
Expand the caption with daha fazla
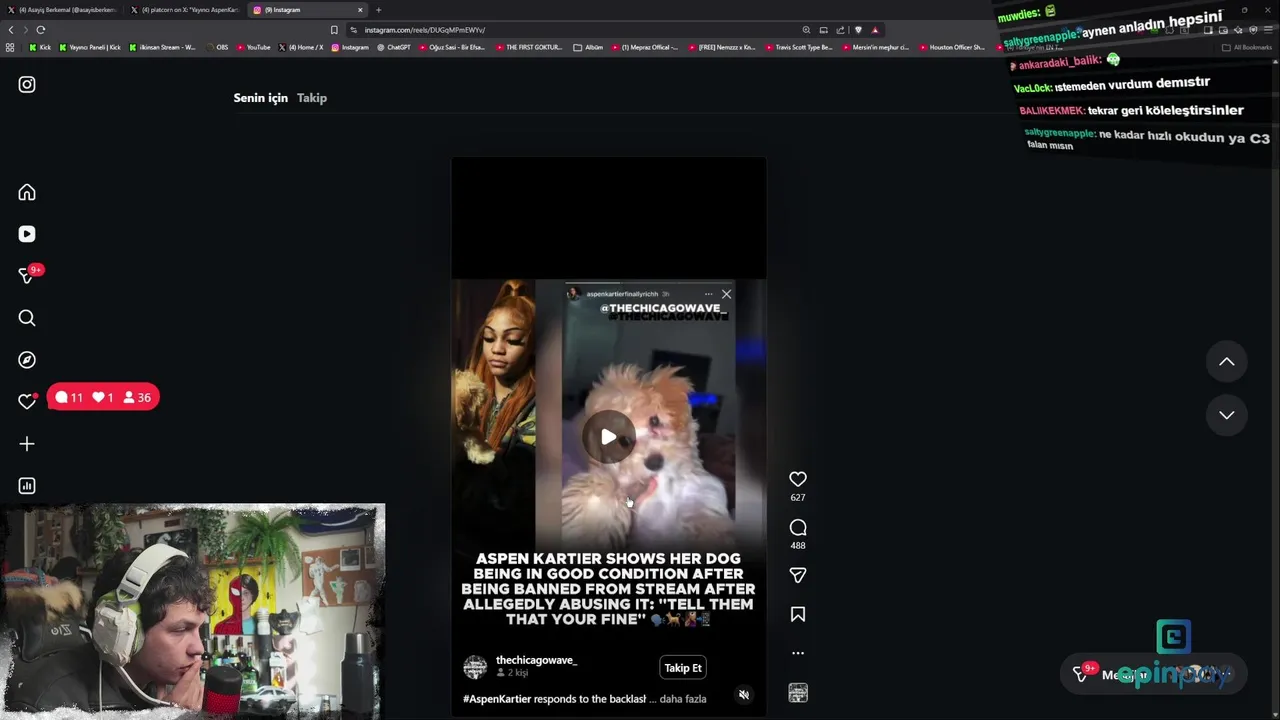click(683, 699)
